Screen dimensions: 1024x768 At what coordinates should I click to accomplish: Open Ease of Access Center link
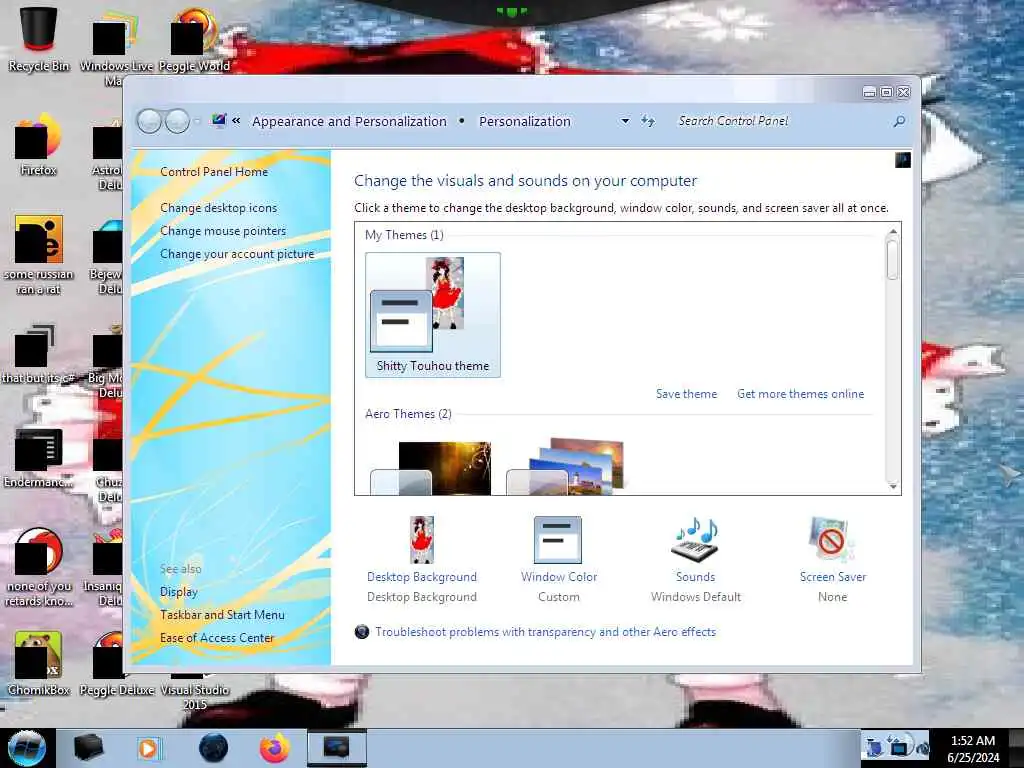217,637
